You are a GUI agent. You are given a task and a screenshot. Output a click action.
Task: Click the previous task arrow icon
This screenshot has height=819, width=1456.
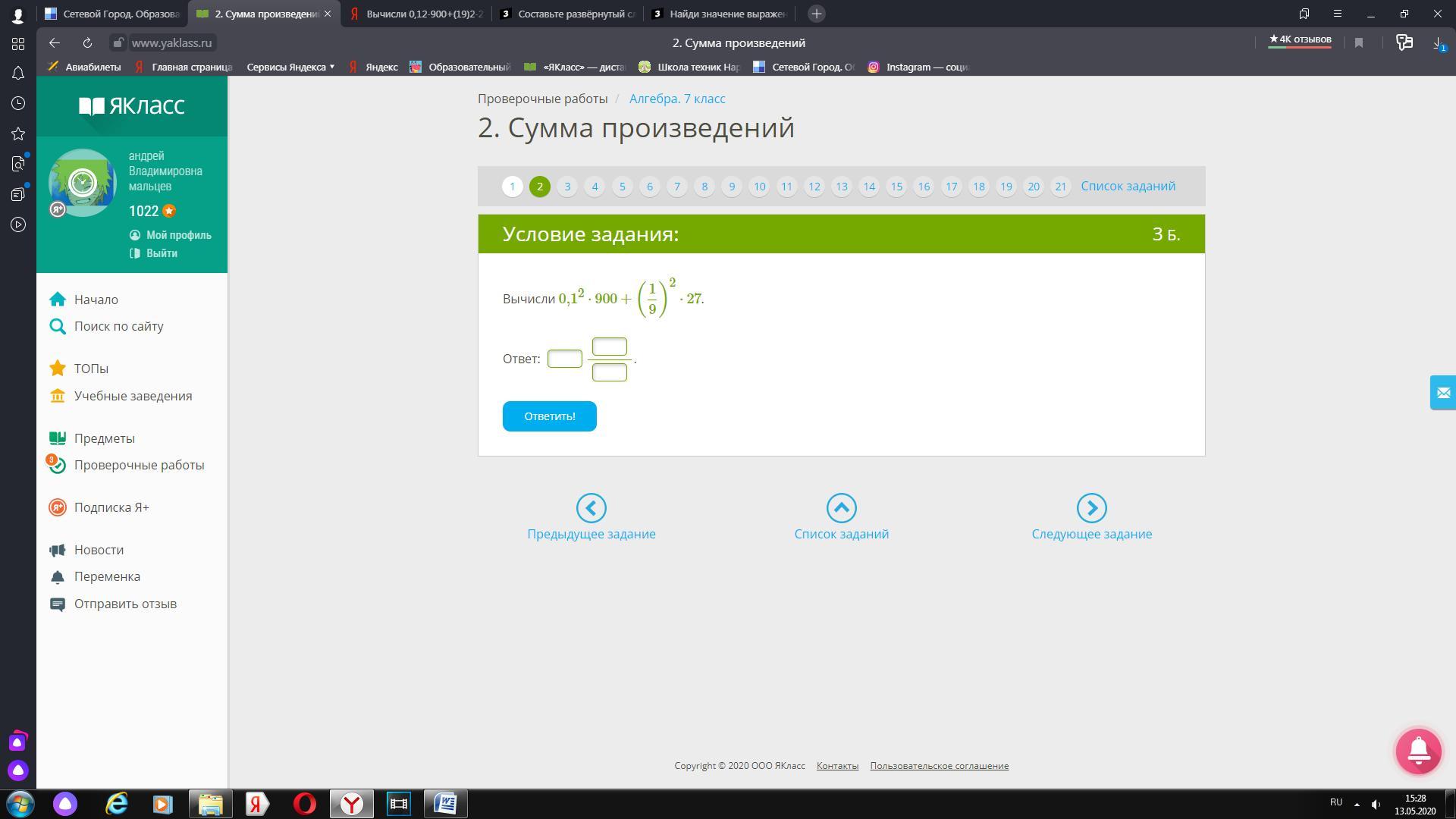591,508
